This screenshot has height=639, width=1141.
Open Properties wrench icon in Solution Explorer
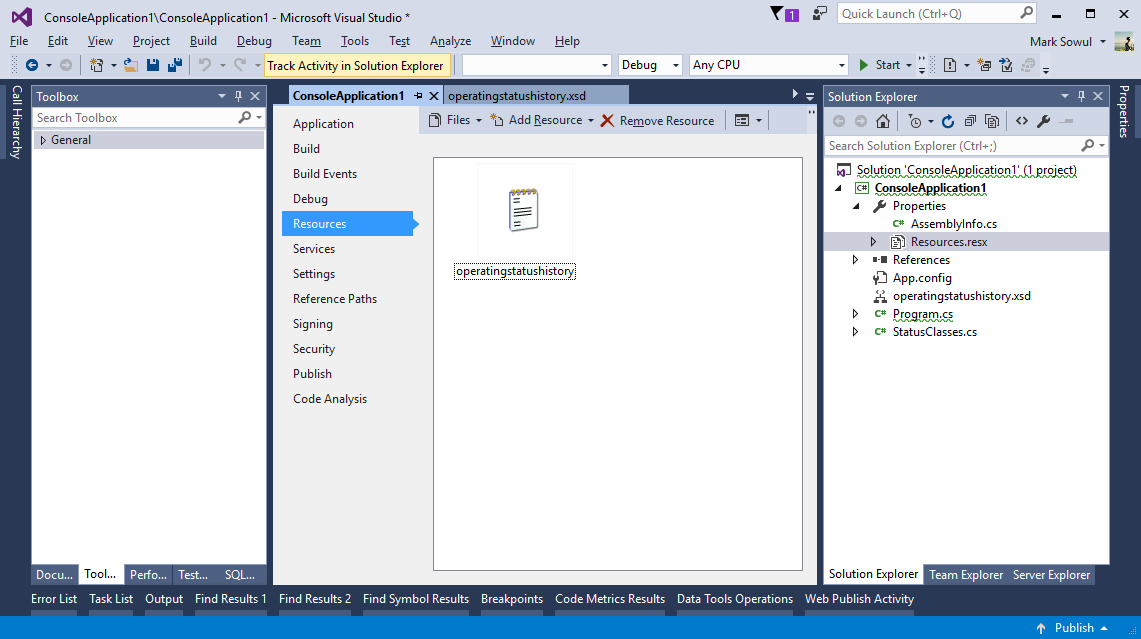[x=1043, y=122]
